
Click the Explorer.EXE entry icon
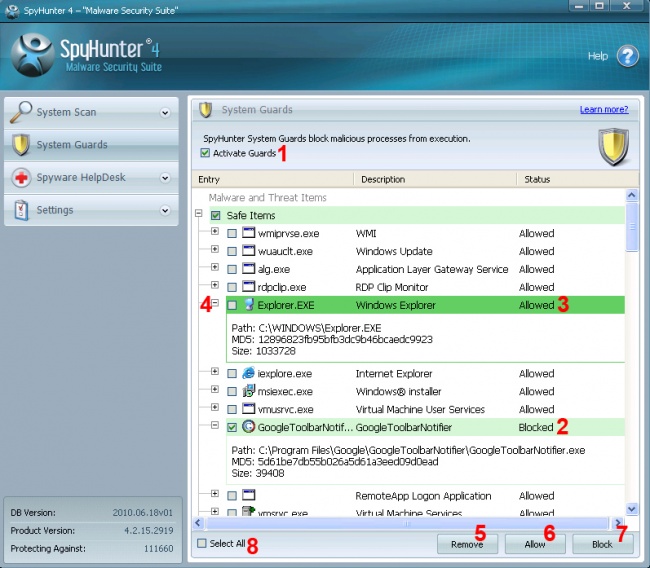(x=249, y=305)
